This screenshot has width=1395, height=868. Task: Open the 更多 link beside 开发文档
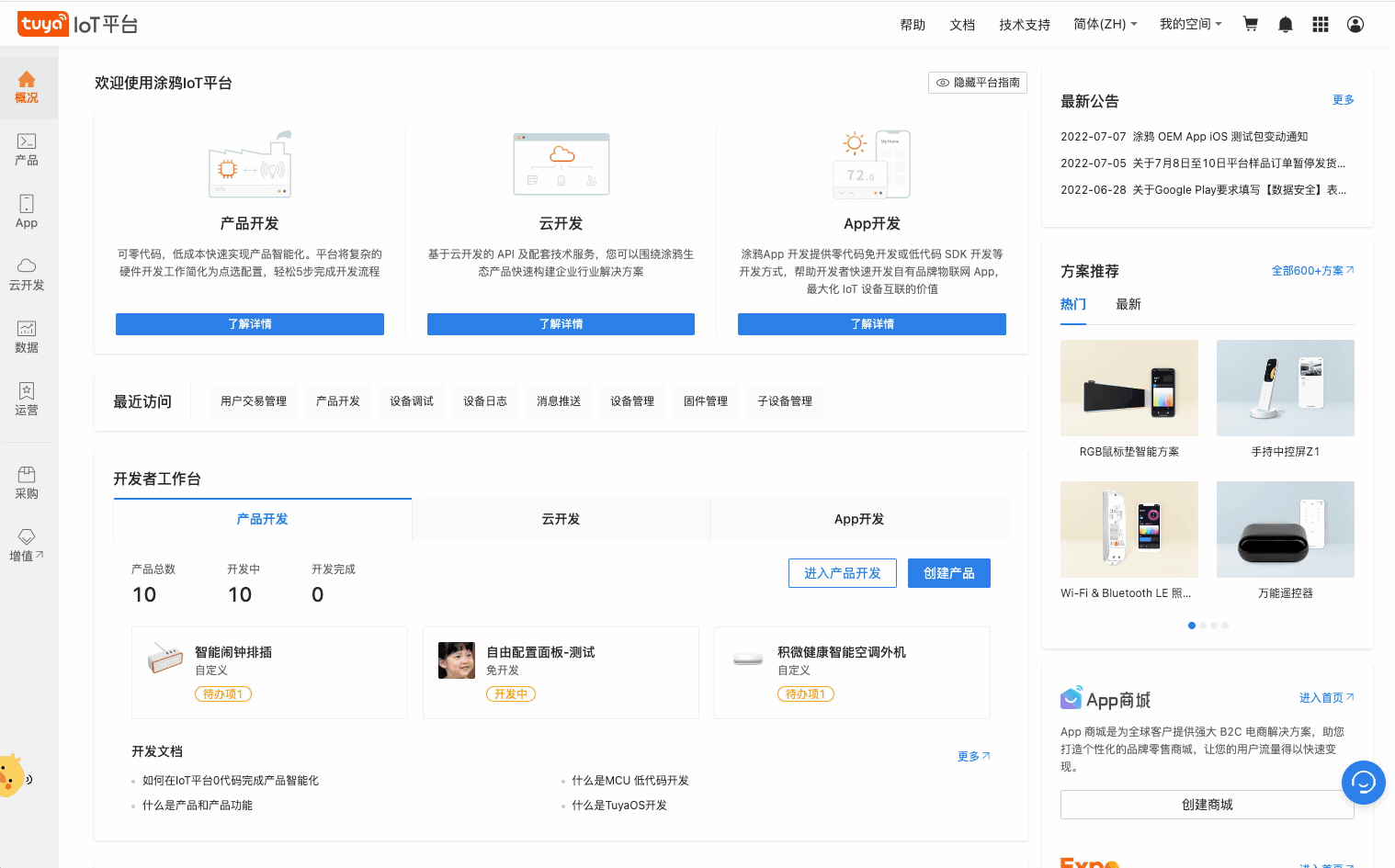pyautogui.click(x=974, y=757)
